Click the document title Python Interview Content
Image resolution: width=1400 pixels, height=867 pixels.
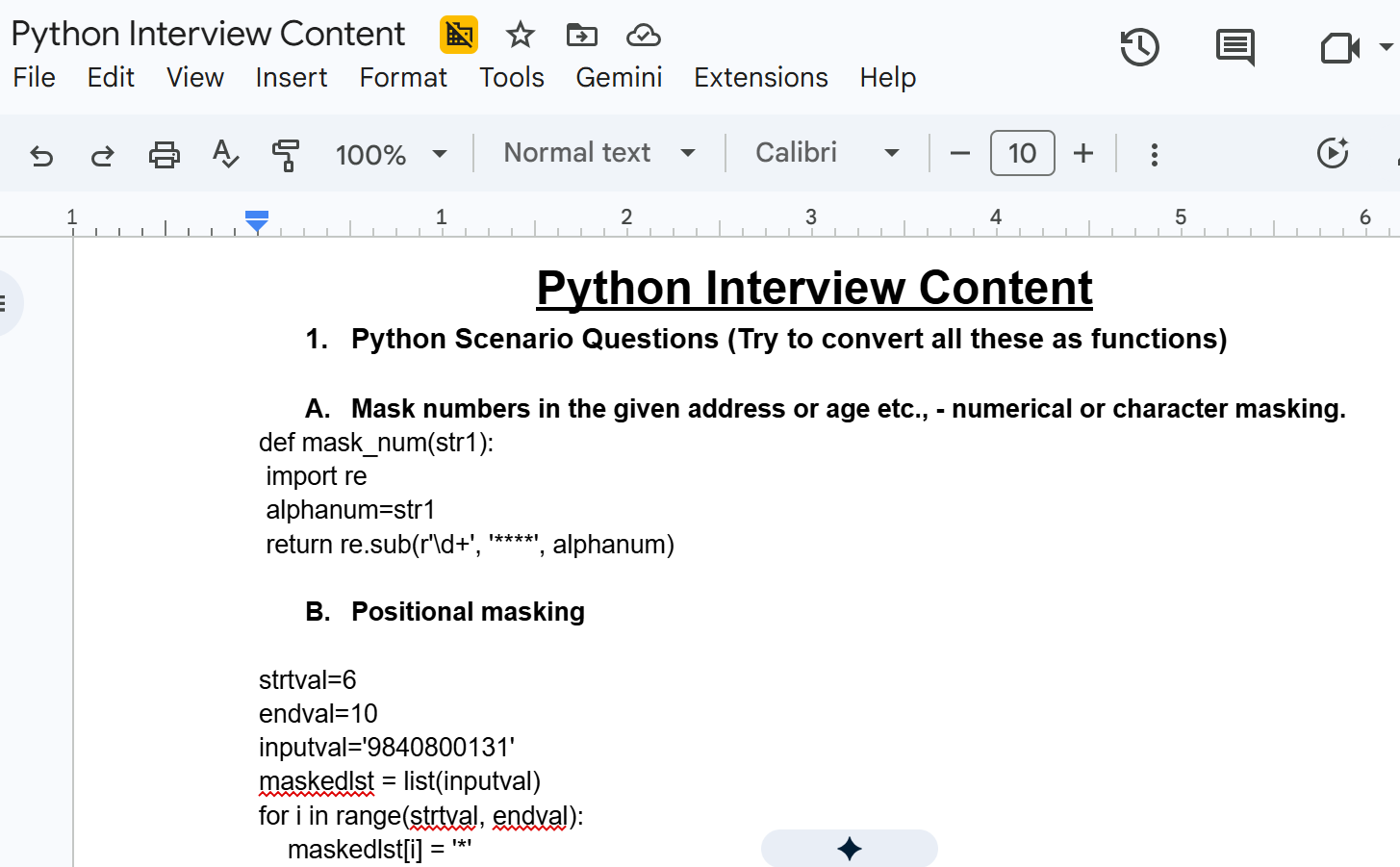point(209,34)
